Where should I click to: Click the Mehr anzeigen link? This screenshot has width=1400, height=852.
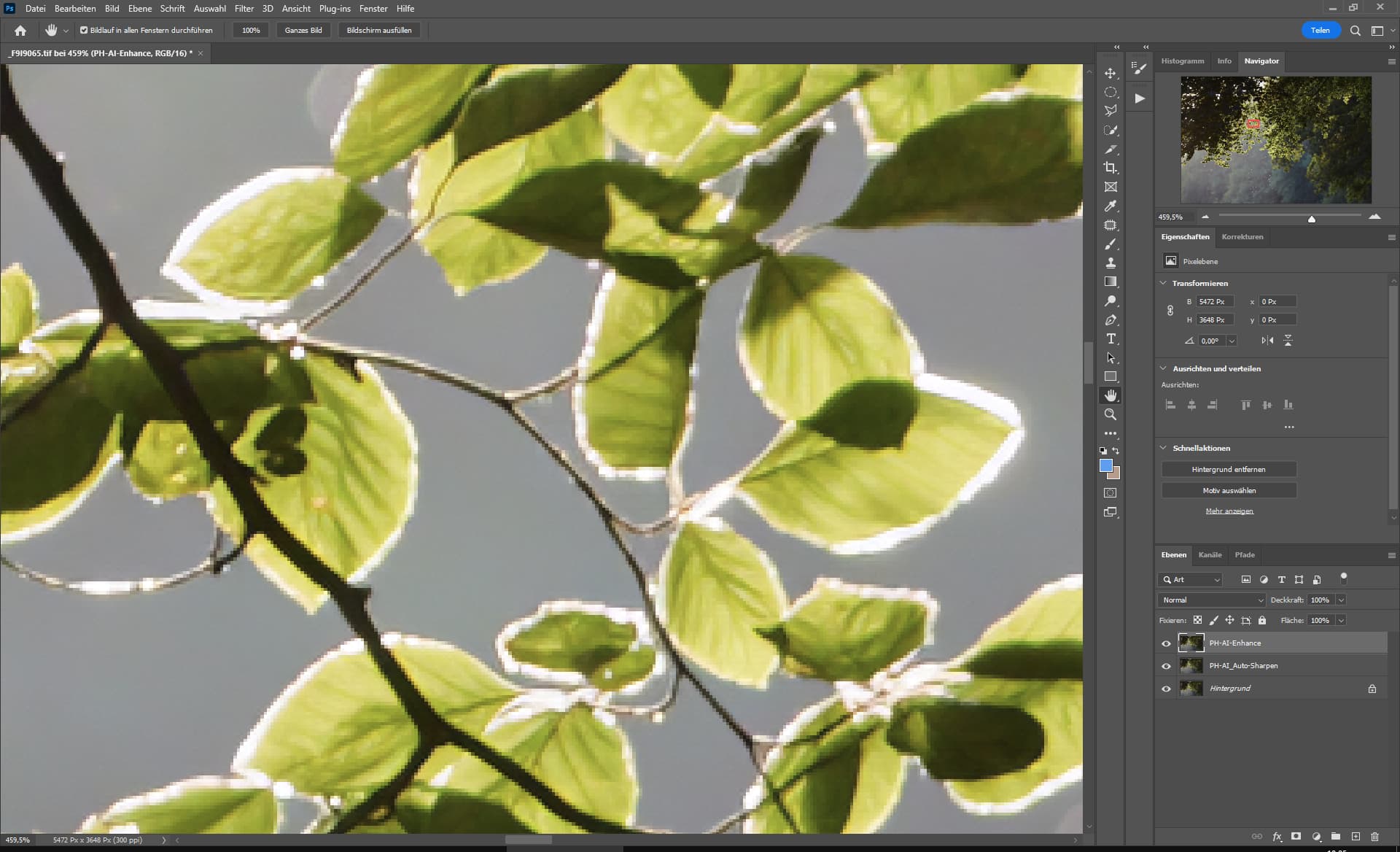click(1229, 511)
